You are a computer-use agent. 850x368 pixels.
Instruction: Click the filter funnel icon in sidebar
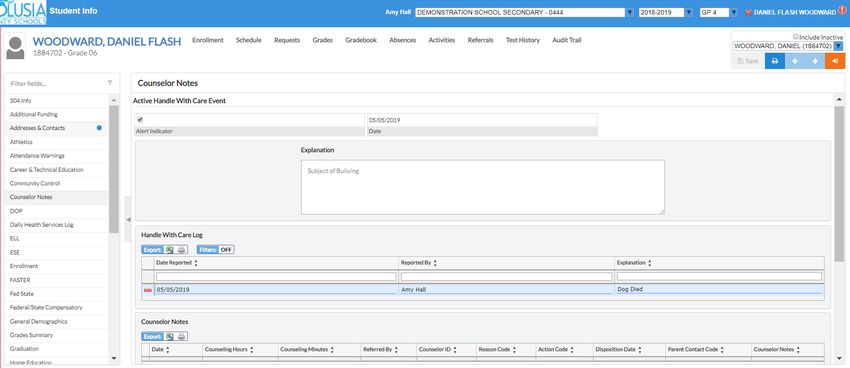coord(110,83)
